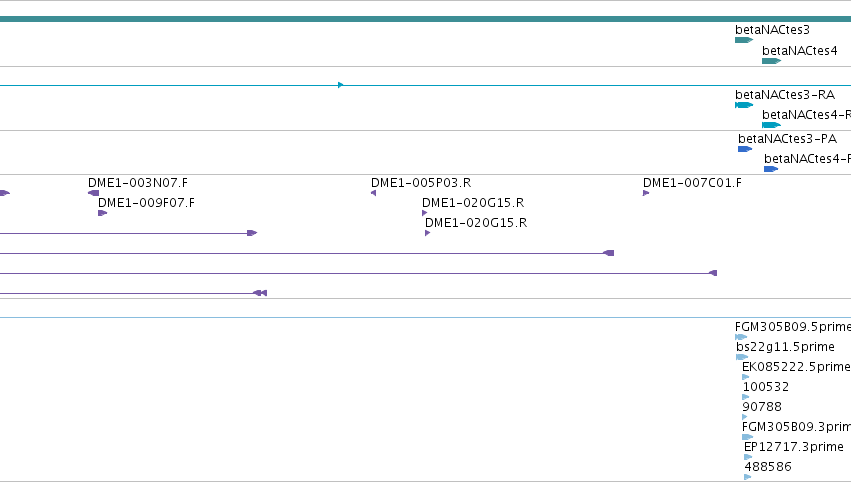Select the 90788 feature label
Screen dimensions: 851x482
pos(762,407)
